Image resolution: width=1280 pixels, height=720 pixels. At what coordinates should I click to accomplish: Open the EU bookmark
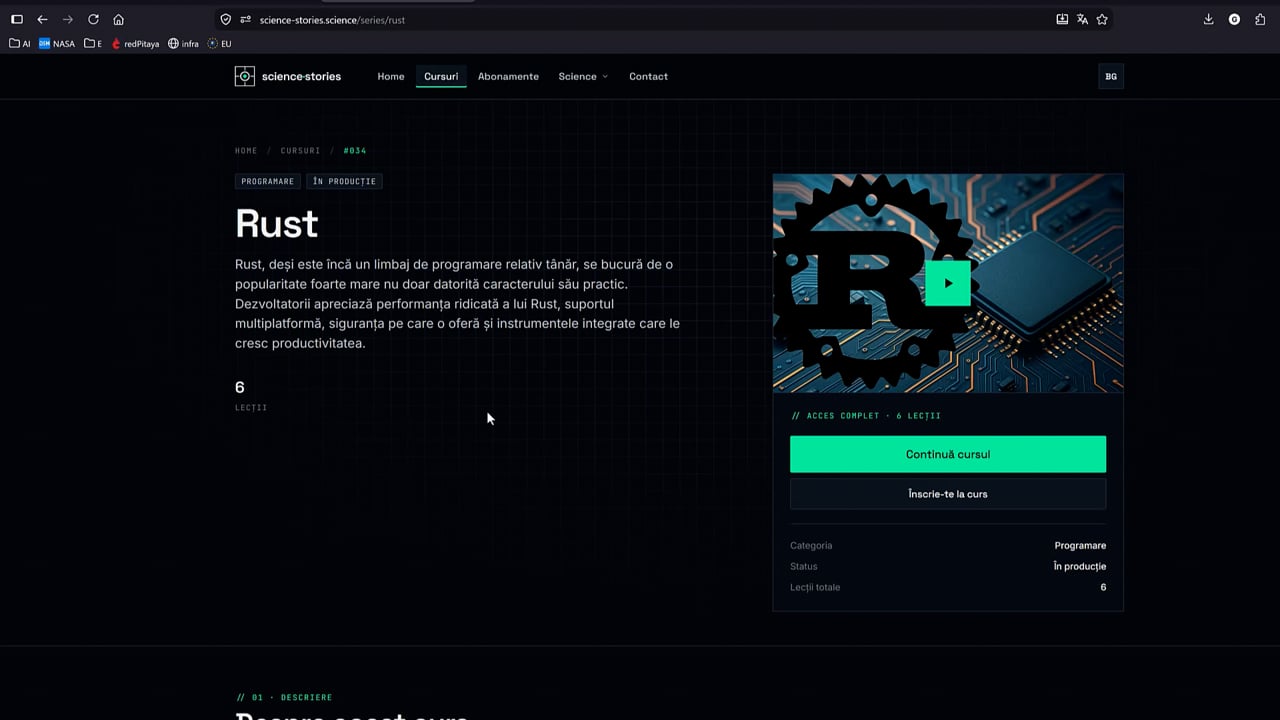(x=219, y=44)
